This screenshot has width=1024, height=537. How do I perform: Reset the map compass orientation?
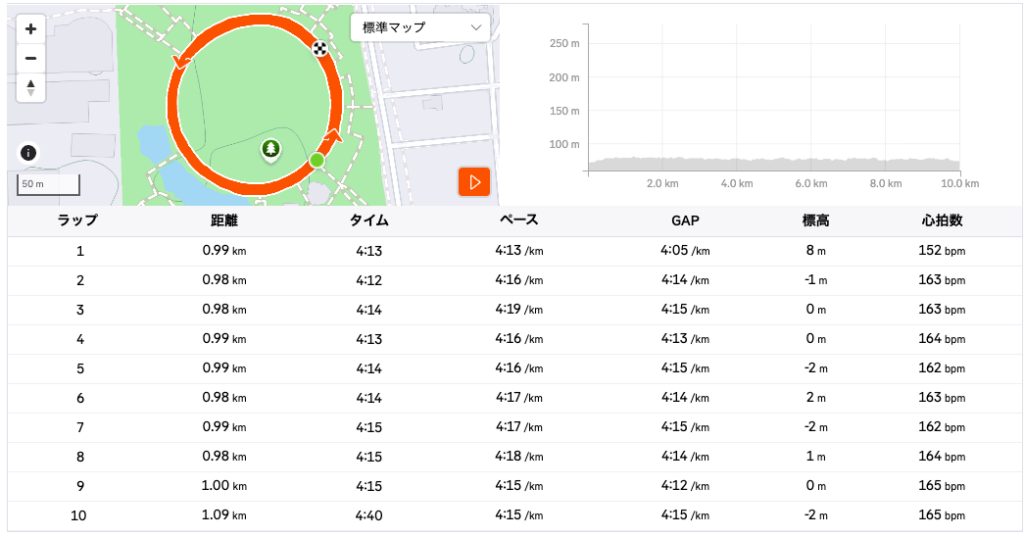[x=31, y=87]
